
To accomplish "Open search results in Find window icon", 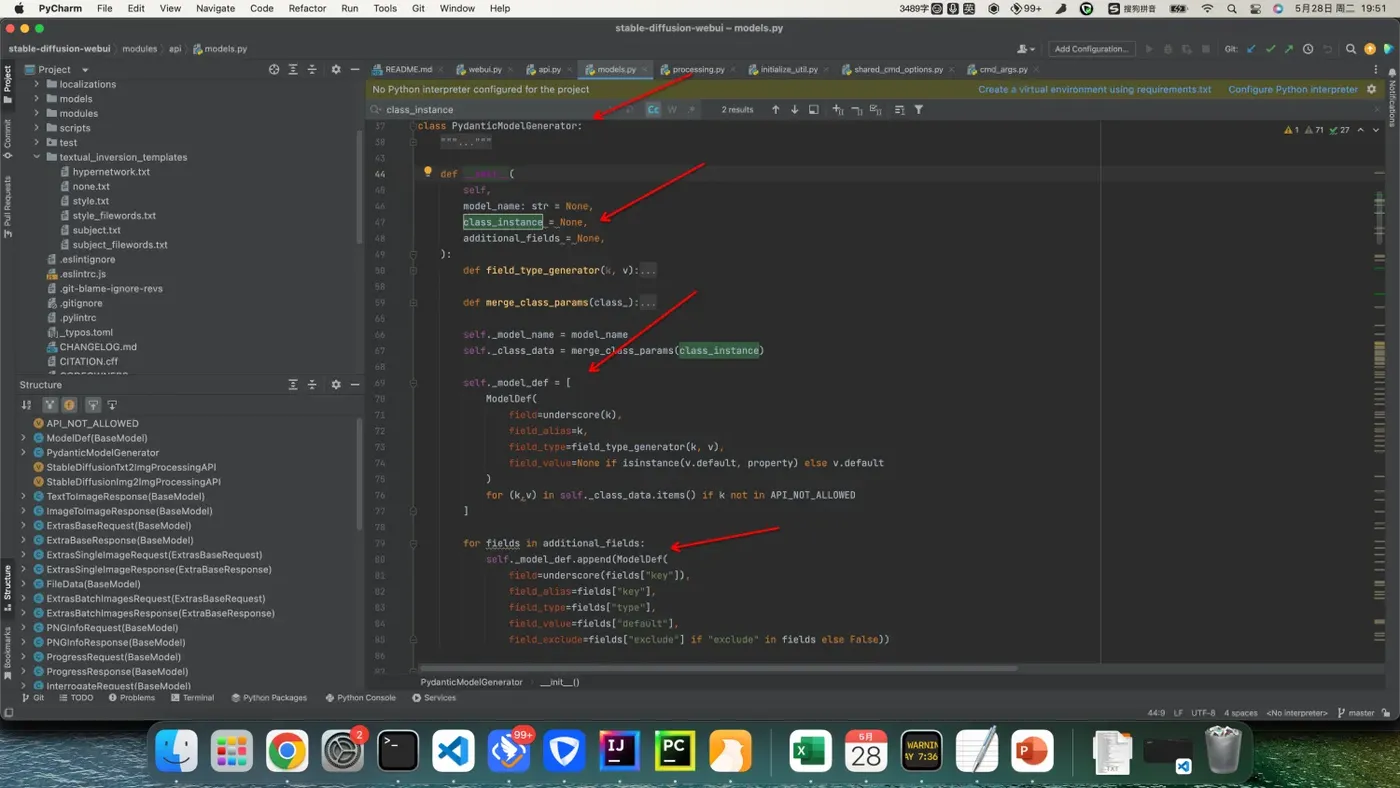I will click(x=814, y=110).
